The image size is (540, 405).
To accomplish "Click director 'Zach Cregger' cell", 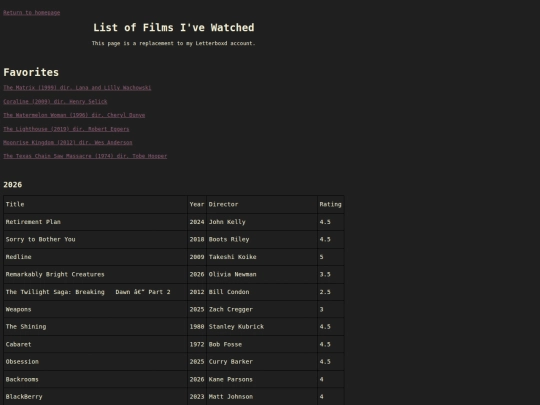I will [x=262, y=310].
